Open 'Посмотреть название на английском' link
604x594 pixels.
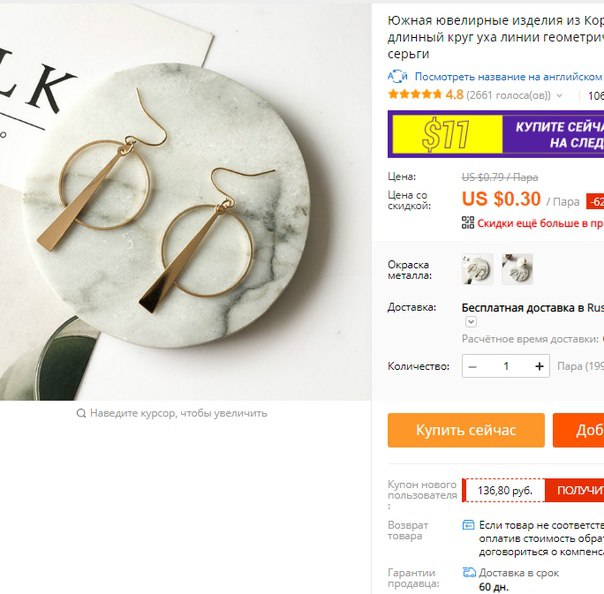[x=508, y=77]
